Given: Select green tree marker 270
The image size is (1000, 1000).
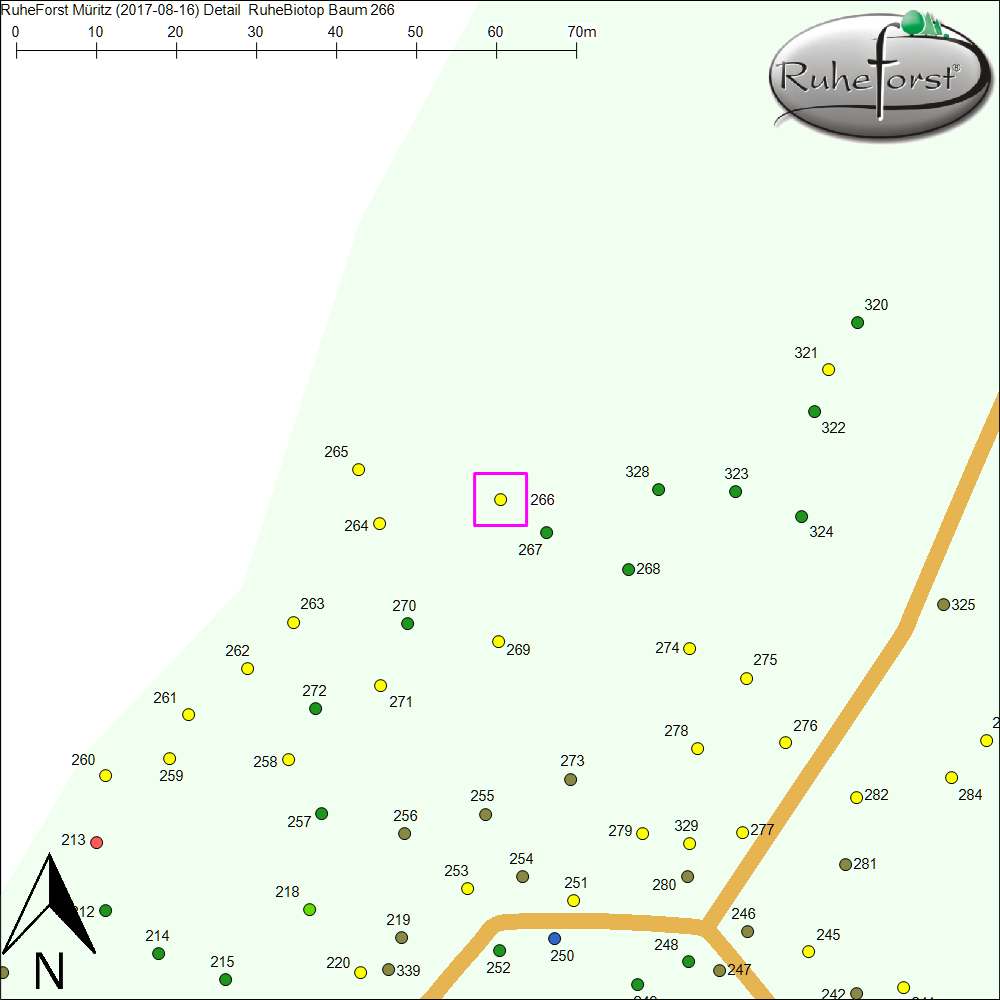Looking at the screenshot, I should (407, 623).
